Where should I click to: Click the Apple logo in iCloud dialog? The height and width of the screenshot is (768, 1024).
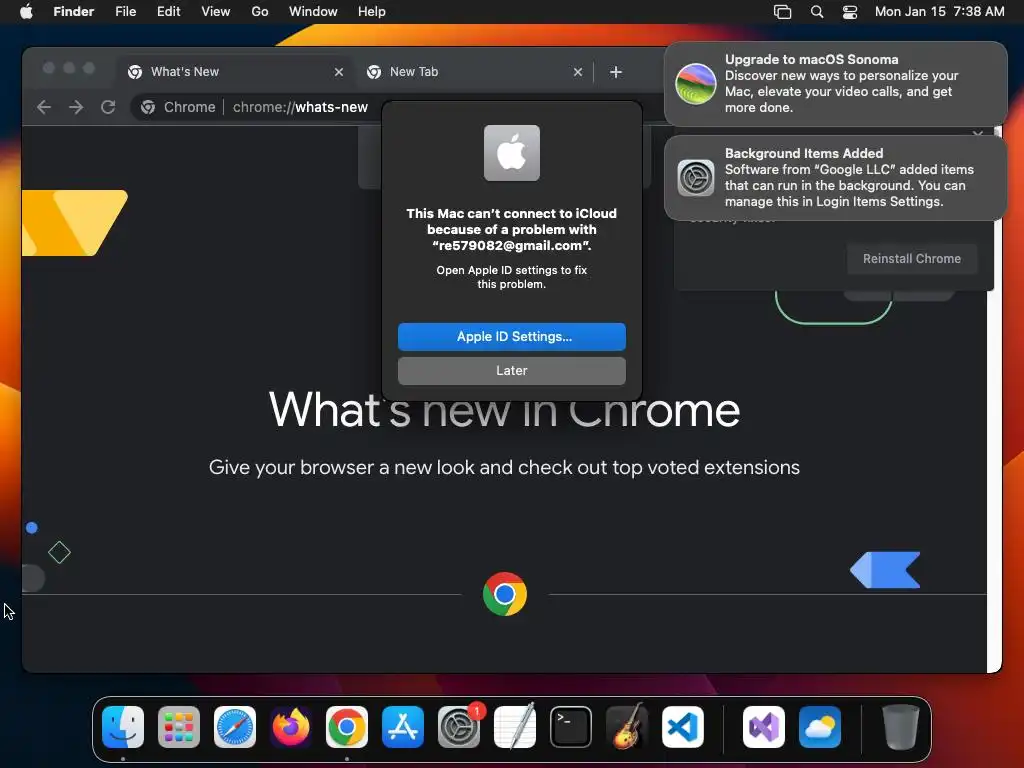pyautogui.click(x=511, y=153)
